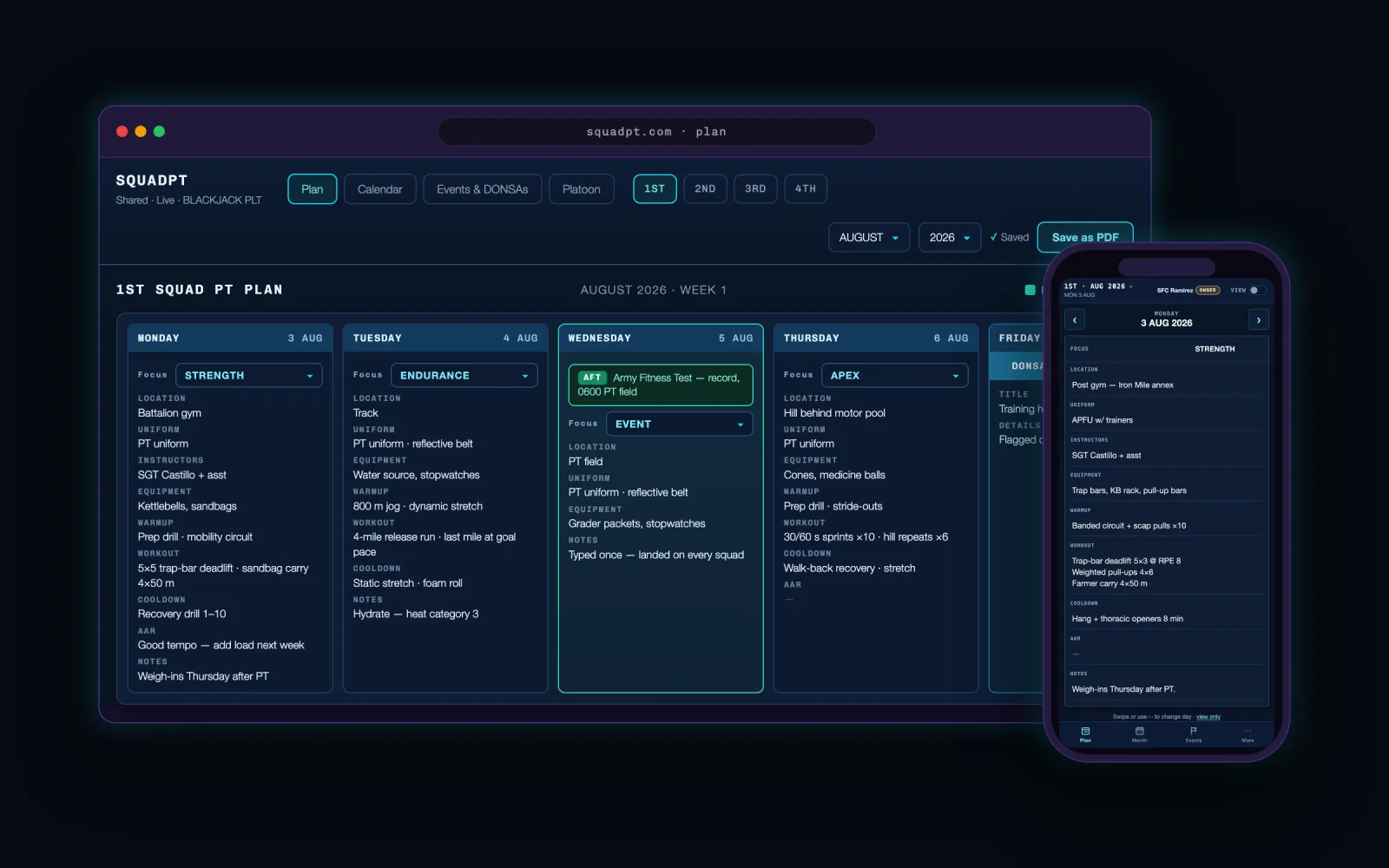Open Tuesday's ENDURANCE focus dropdown
This screenshot has width=1389, height=868.
pos(464,375)
